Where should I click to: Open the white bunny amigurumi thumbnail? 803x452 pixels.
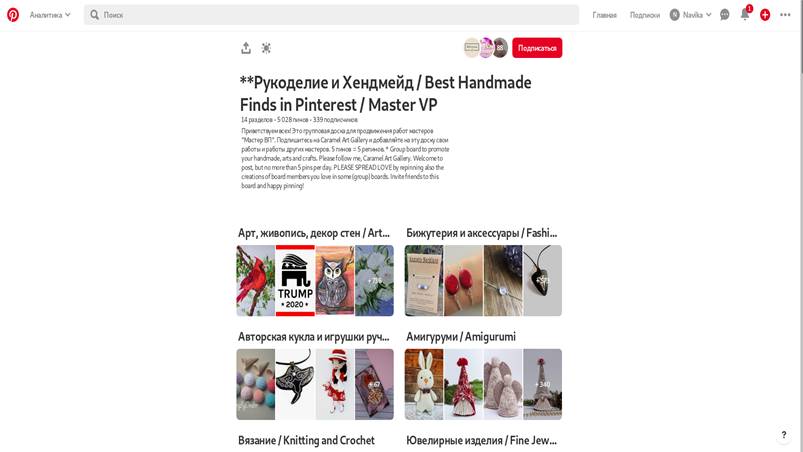click(424, 384)
